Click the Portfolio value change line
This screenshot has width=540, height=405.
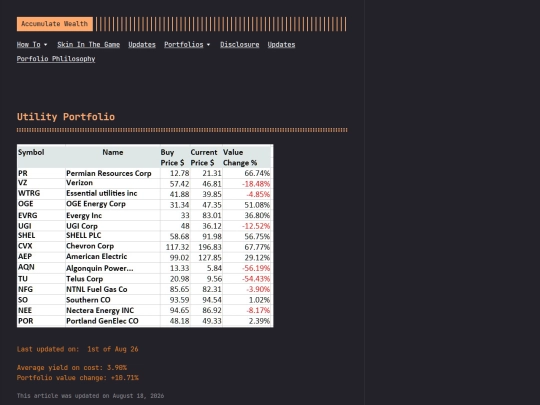pos(77,378)
